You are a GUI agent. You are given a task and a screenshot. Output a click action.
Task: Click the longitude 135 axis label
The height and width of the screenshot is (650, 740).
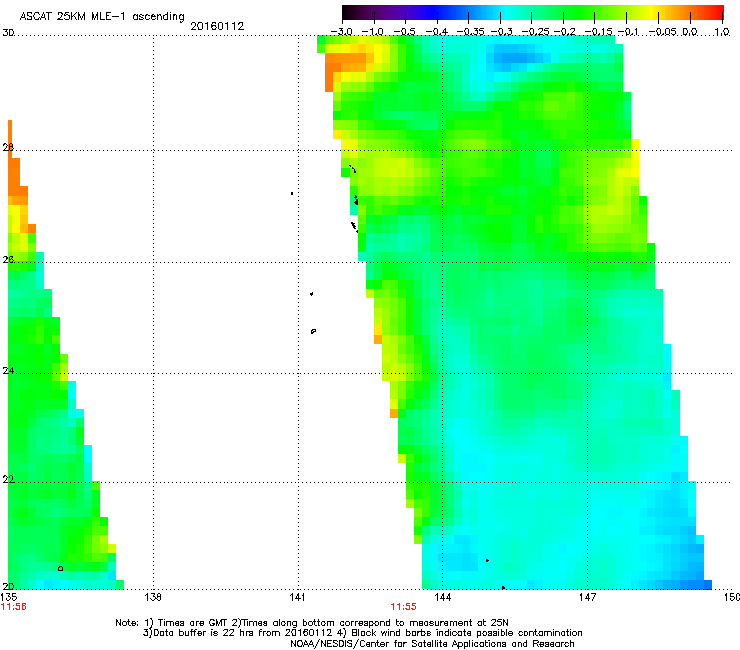pyautogui.click(x=9, y=597)
